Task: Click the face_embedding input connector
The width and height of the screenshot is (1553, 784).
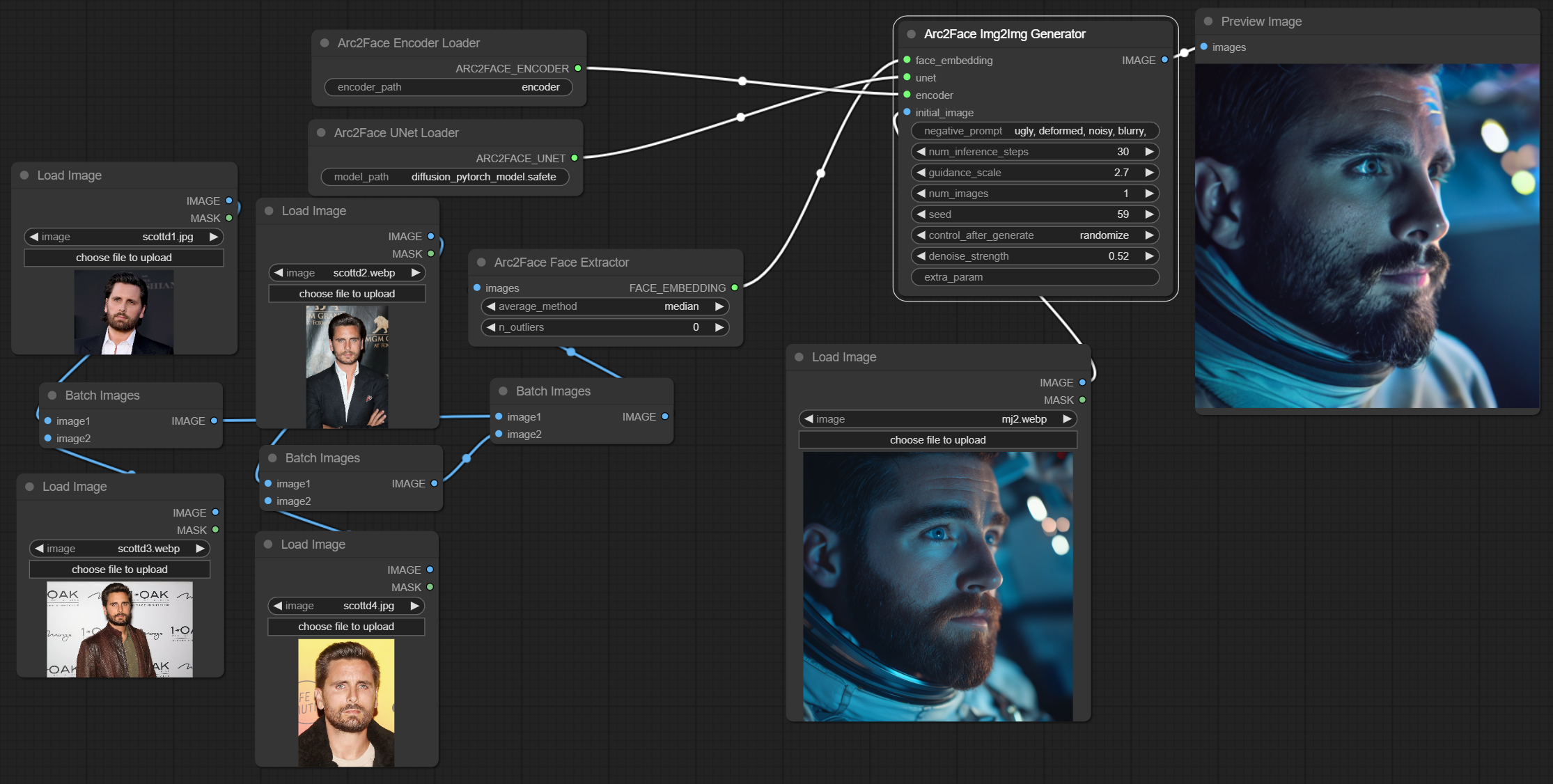Action: pyautogui.click(x=907, y=60)
